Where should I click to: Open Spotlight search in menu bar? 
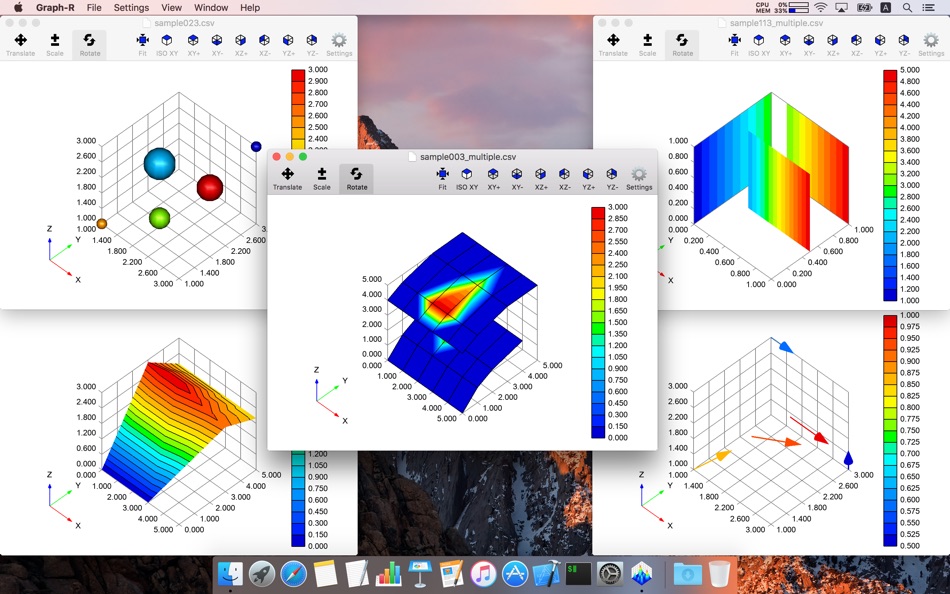click(907, 7)
